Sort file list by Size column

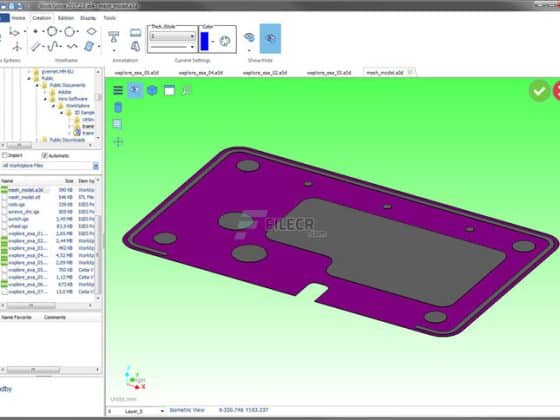click(69, 181)
